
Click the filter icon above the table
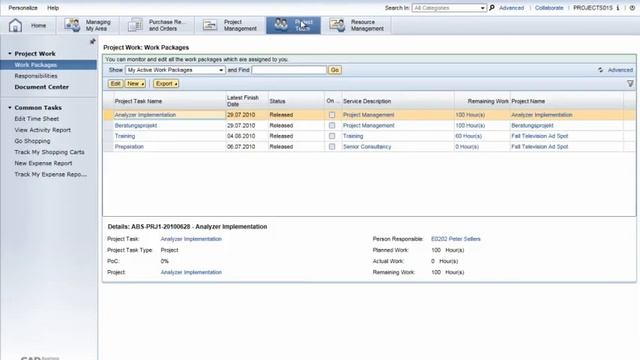[x=630, y=84]
